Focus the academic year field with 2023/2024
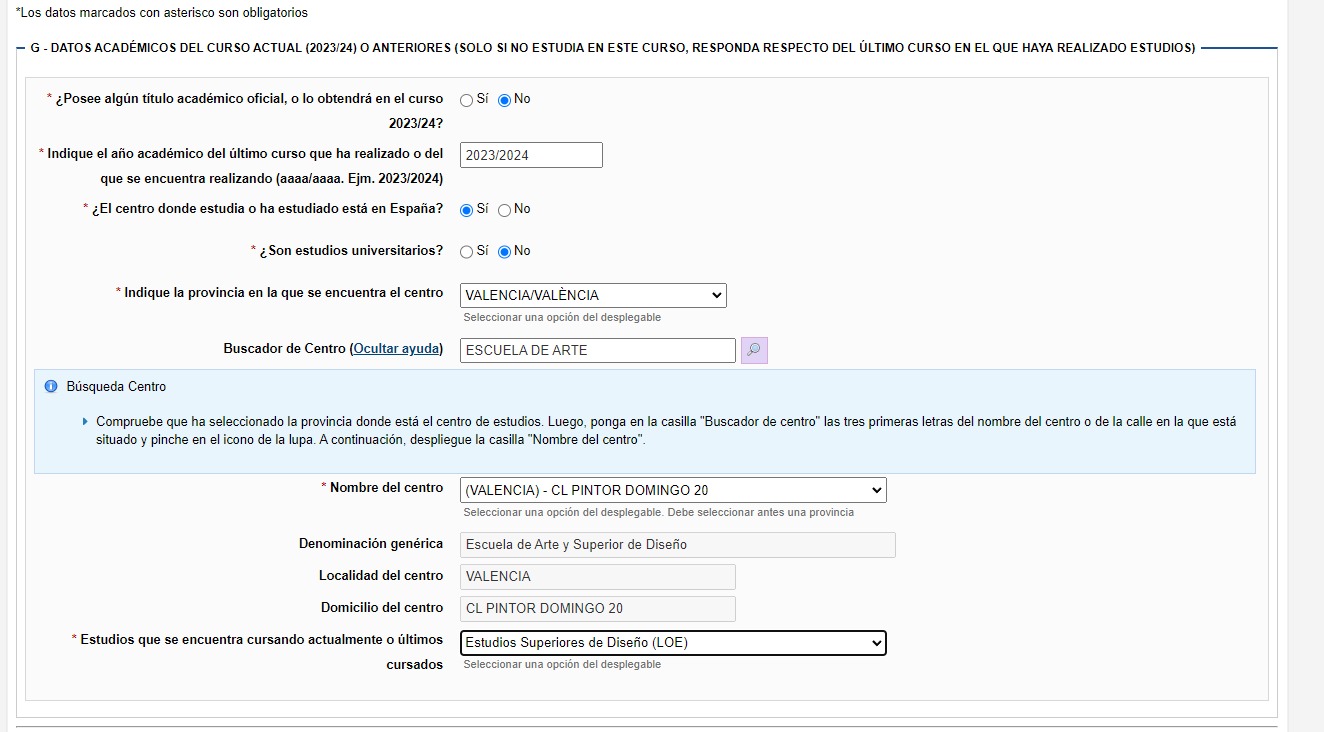The width and height of the screenshot is (1324, 732). 531,155
